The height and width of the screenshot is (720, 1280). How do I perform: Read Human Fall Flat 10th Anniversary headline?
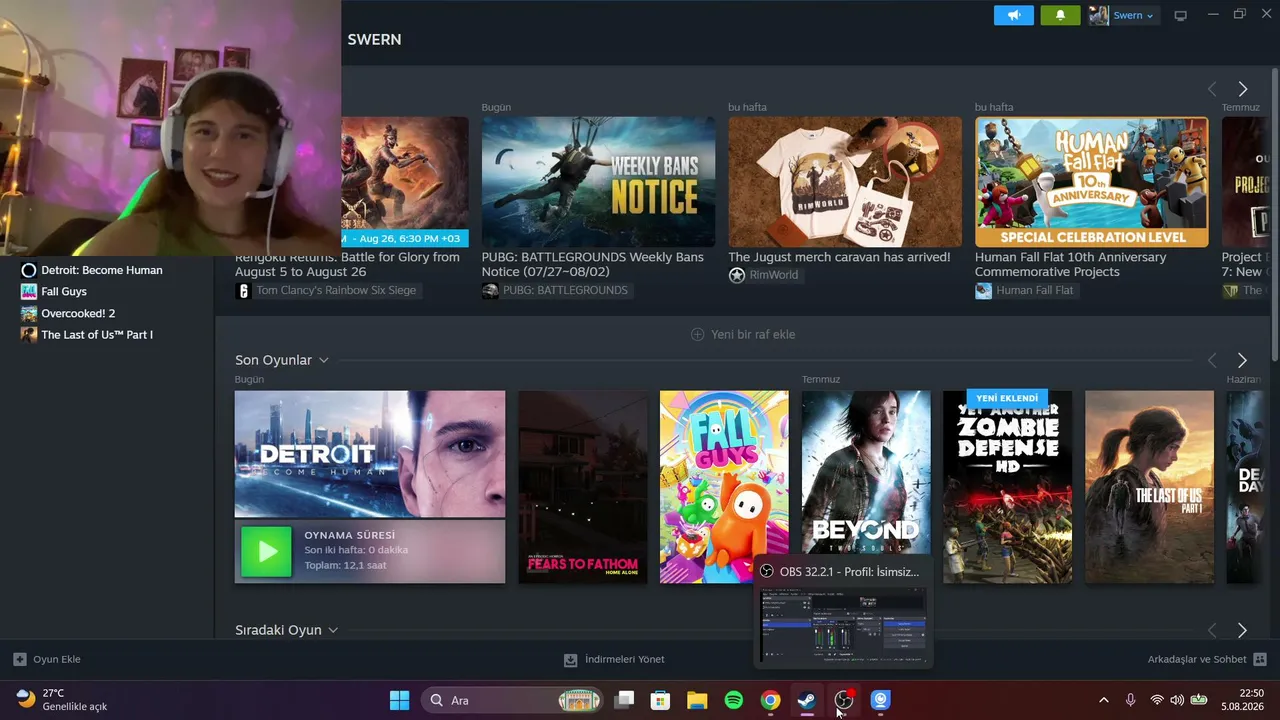(x=1071, y=264)
